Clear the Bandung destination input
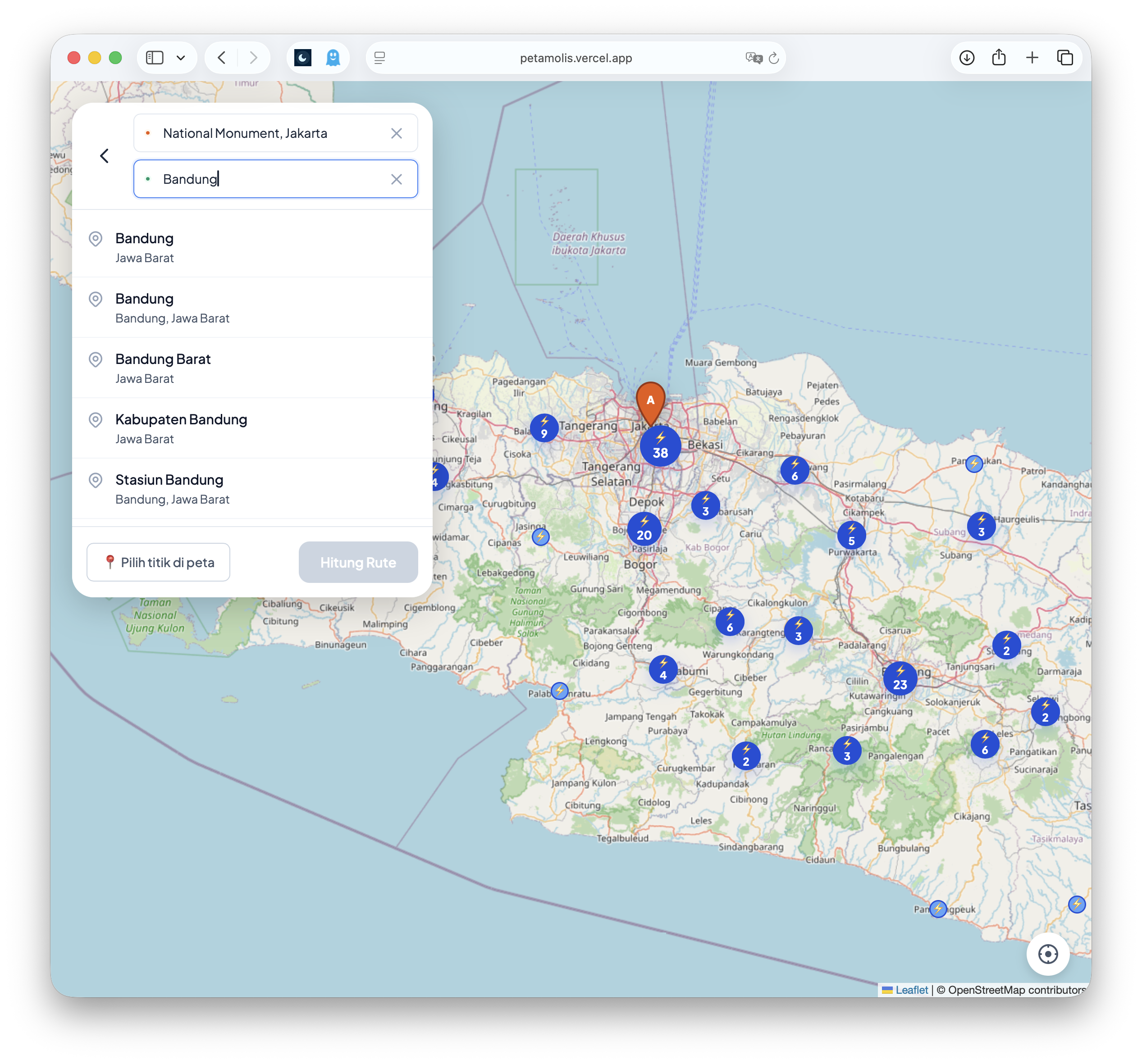Image resolution: width=1142 pixels, height=1064 pixels. coord(397,179)
